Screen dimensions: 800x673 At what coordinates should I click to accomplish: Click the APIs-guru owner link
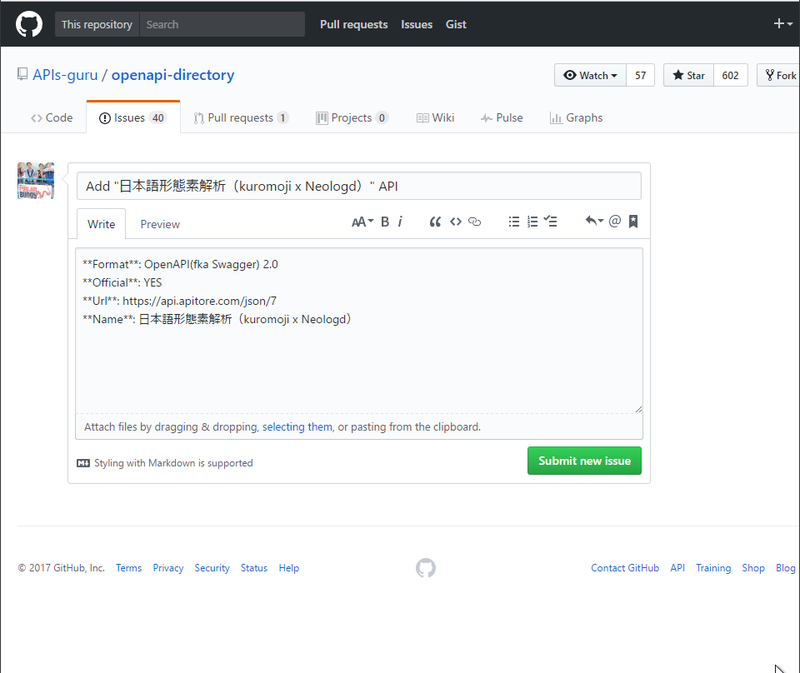(x=65, y=75)
